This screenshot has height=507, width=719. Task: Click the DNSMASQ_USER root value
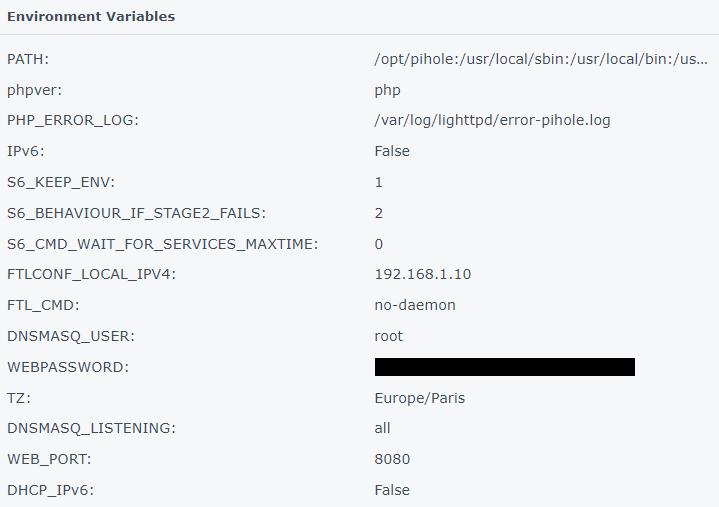388,336
